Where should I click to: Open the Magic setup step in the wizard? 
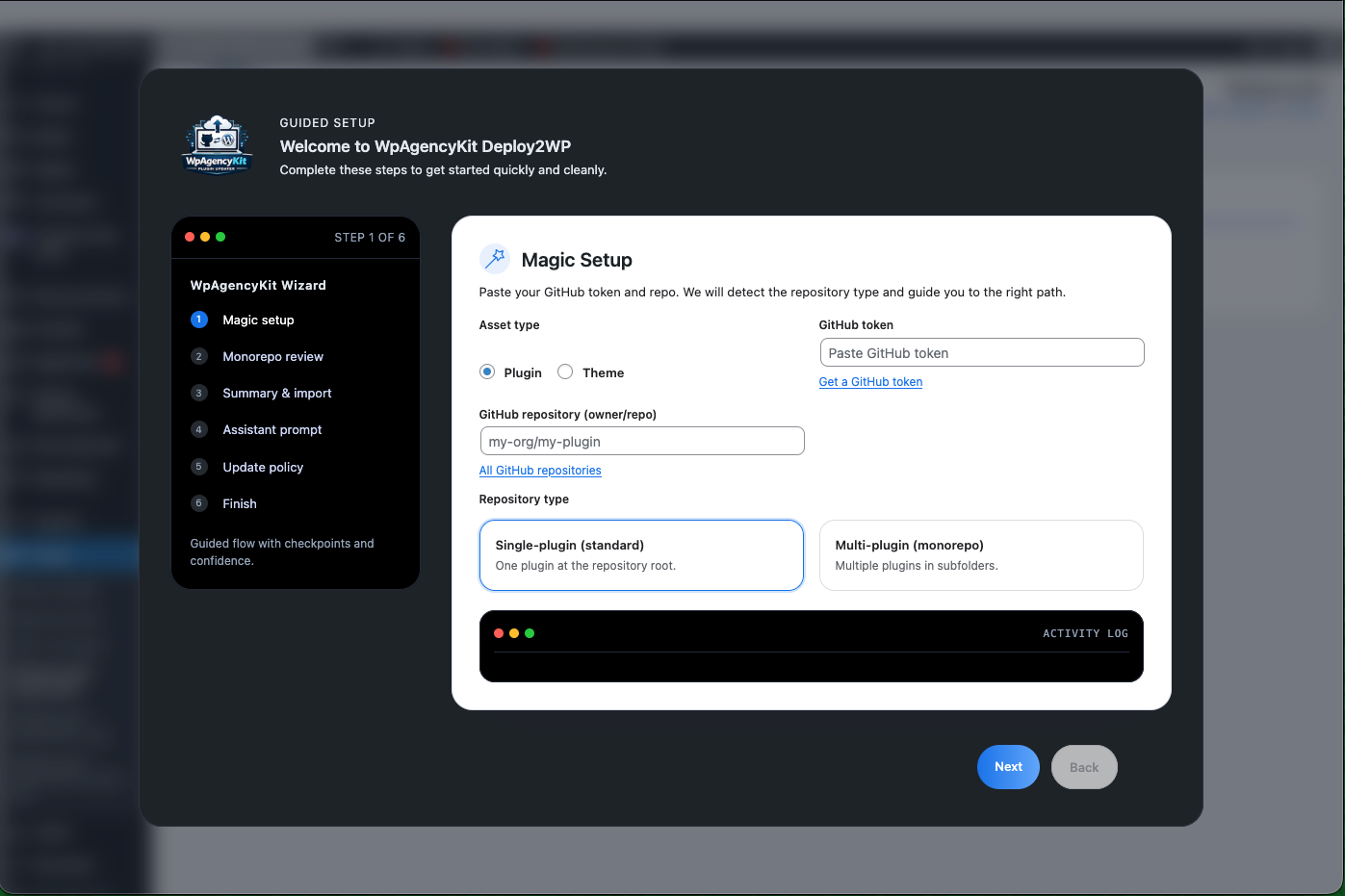coord(258,320)
